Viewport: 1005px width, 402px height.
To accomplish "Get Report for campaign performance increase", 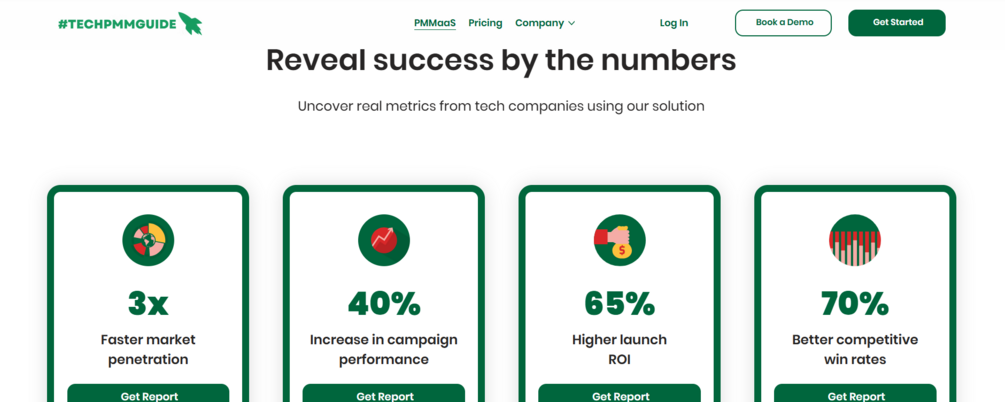I will click(384, 394).
